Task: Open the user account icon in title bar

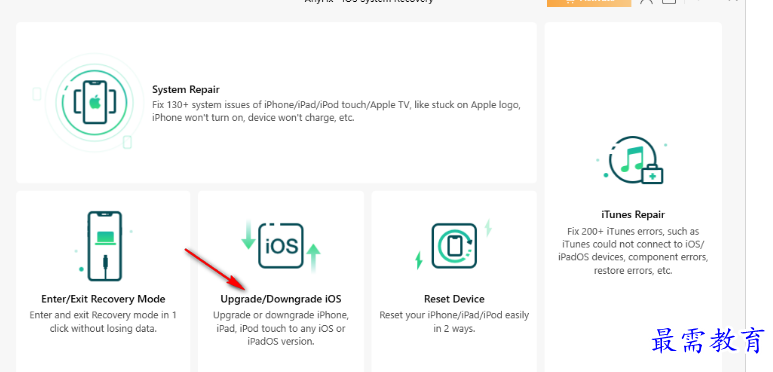Action: point(646,1)
